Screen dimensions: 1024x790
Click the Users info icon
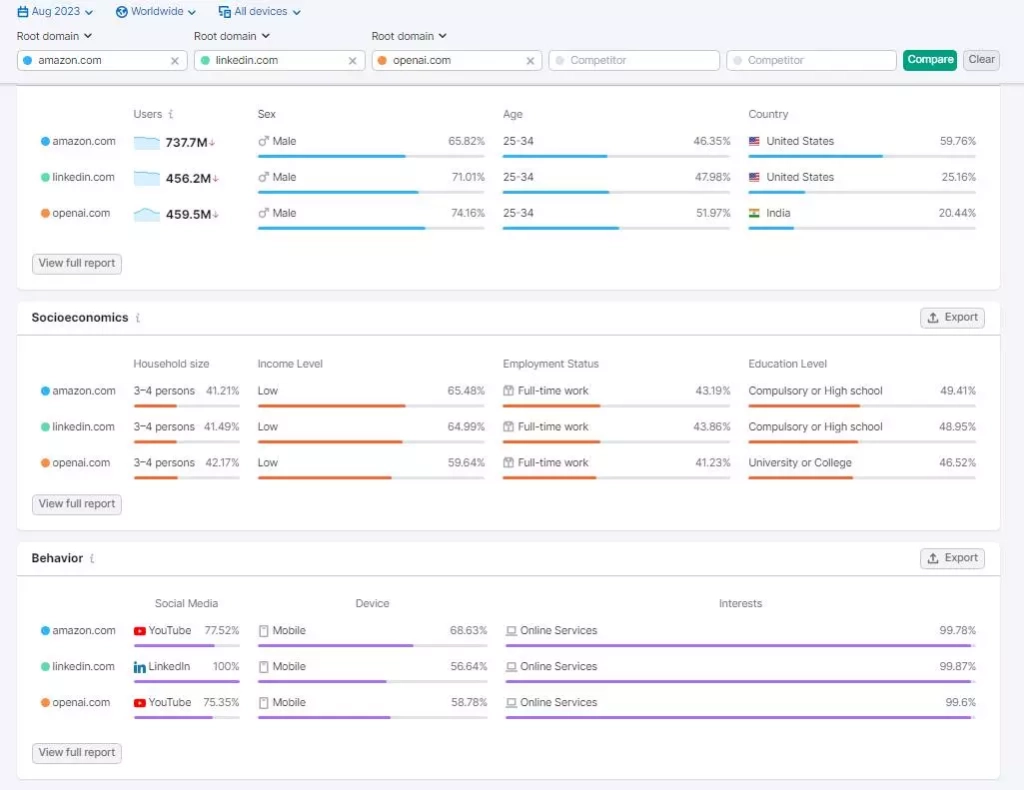click(x=170, y=114)
